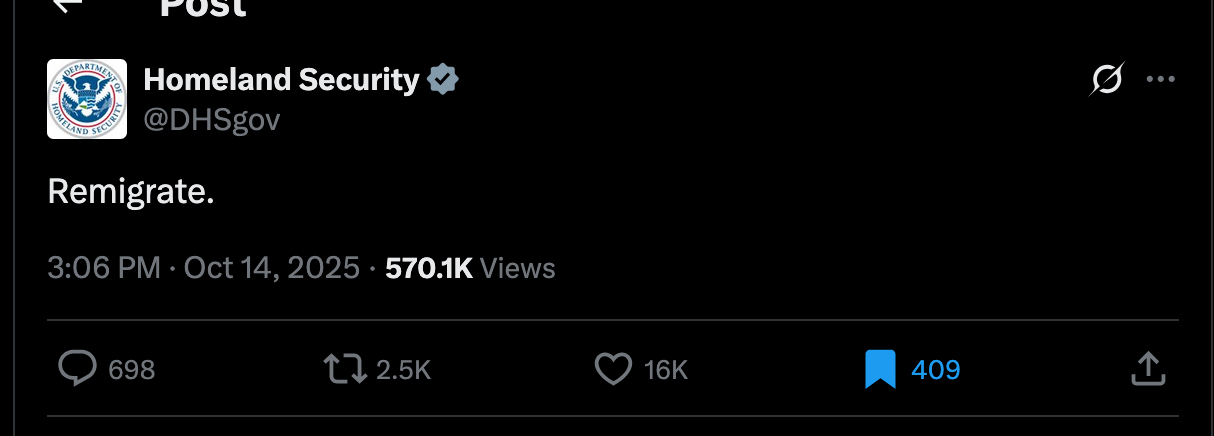Image resolution: width=1214 pixels, height=436 pixels.
Task: Click the "Remigrate." post text
Action: click(131, 191)
